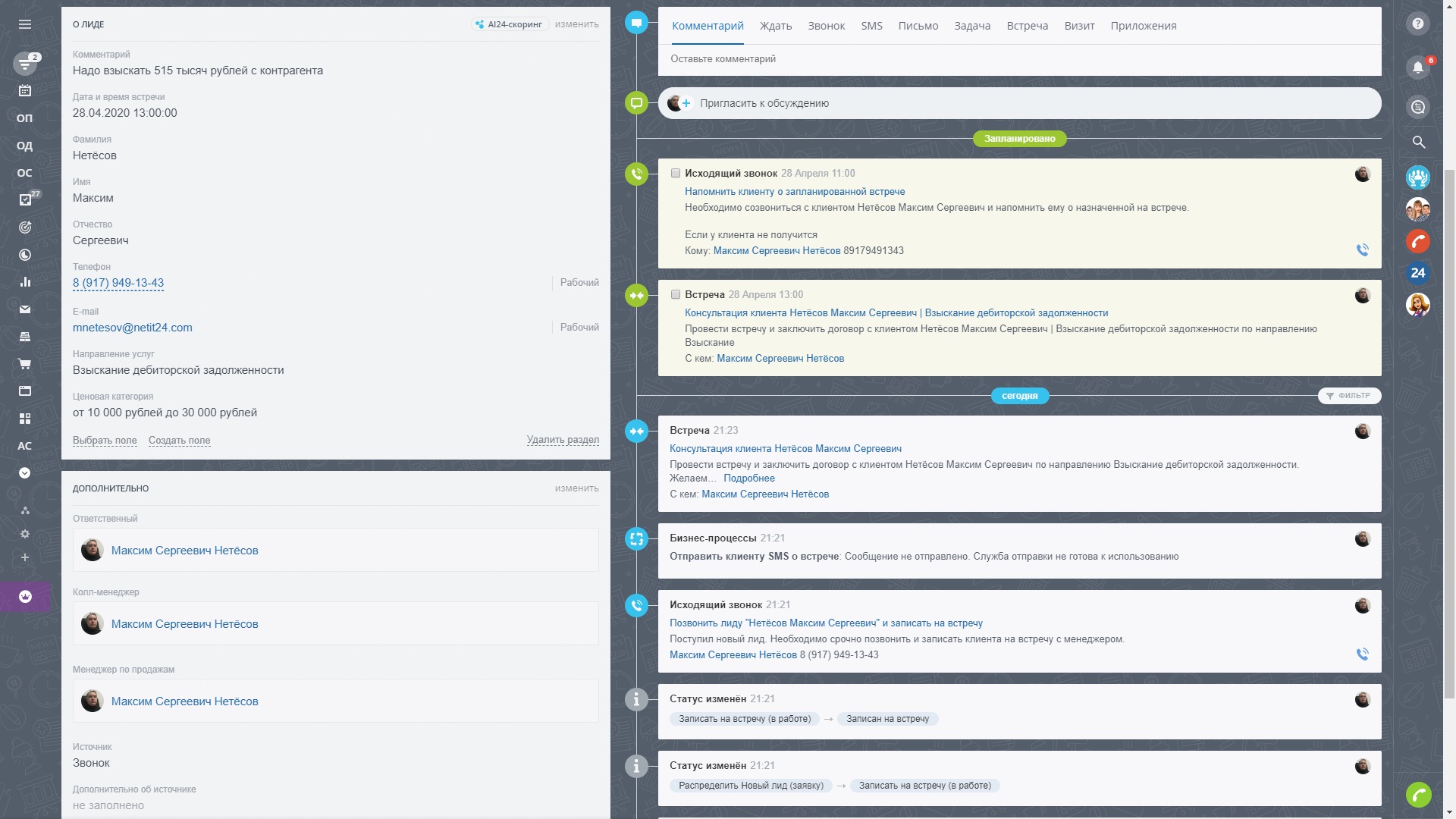Open the calendar icon in sidebar

coord(25,90)
